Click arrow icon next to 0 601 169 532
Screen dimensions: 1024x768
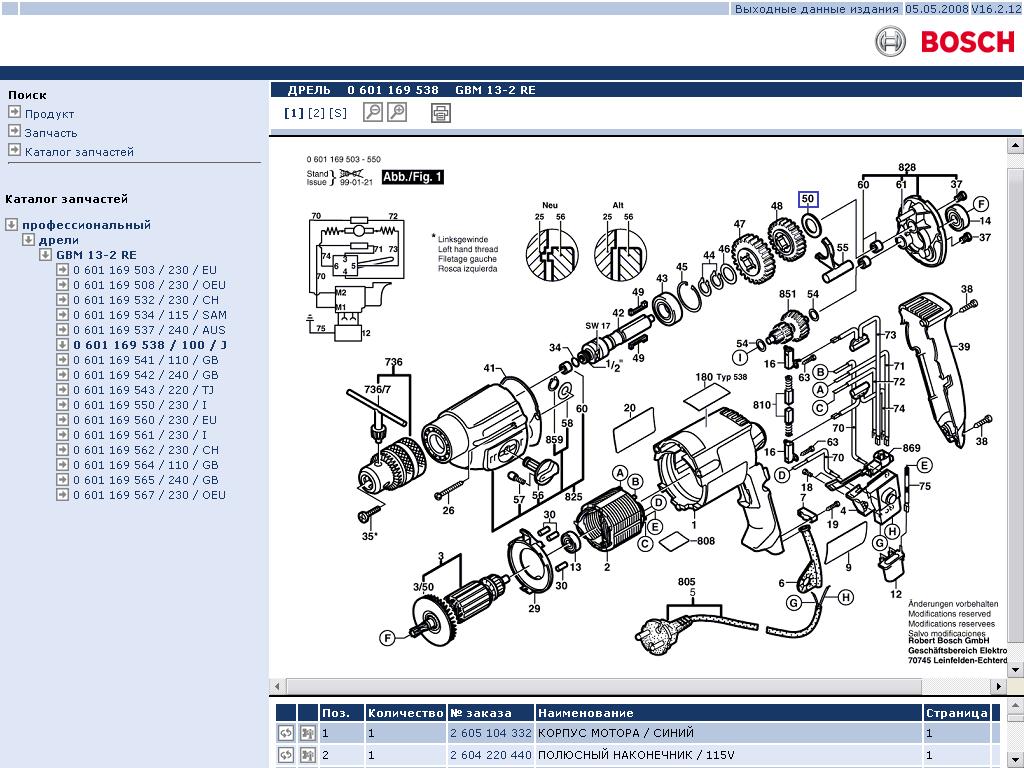tap(62, 299)
